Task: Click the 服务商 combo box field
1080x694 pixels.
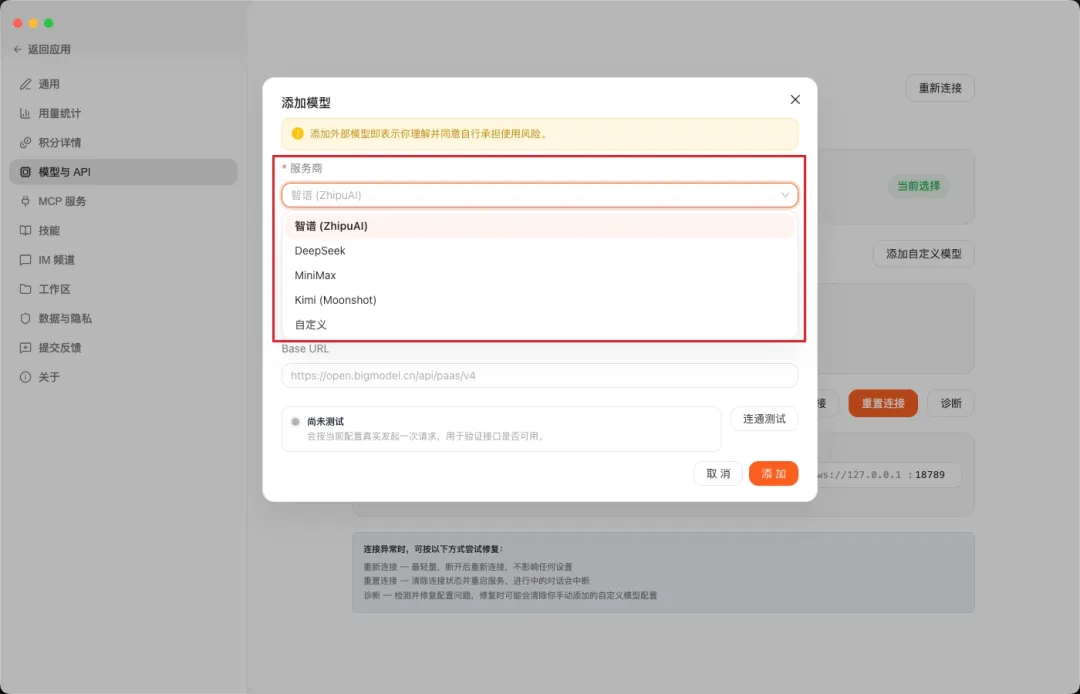Action: pyautogui.click(x=539, y=196)
